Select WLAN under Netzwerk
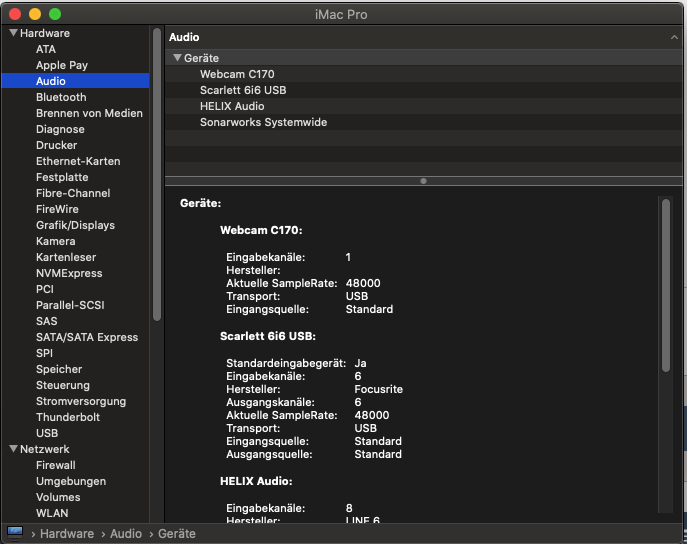The width and height of the screenshot is (687, 544). [52, 513]
